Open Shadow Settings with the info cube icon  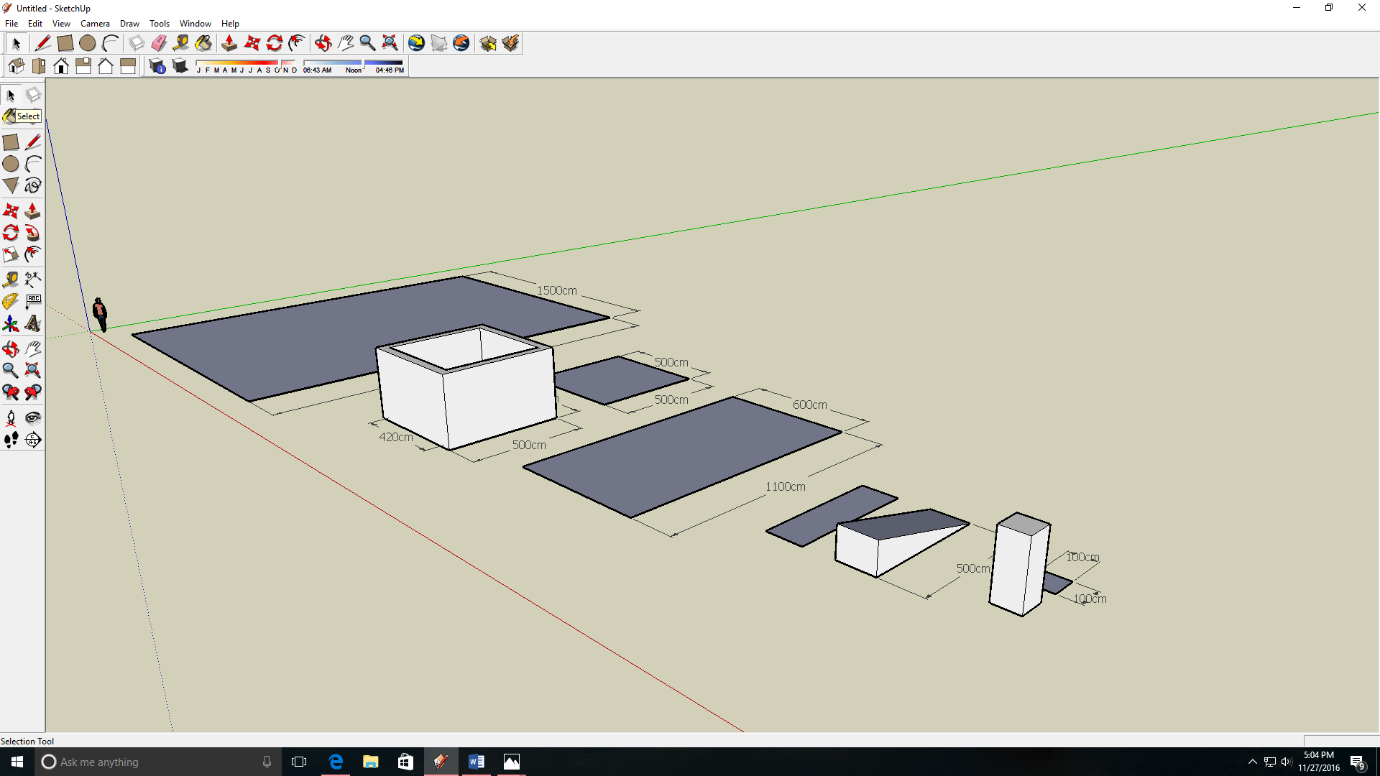click(x=157, y=66)
